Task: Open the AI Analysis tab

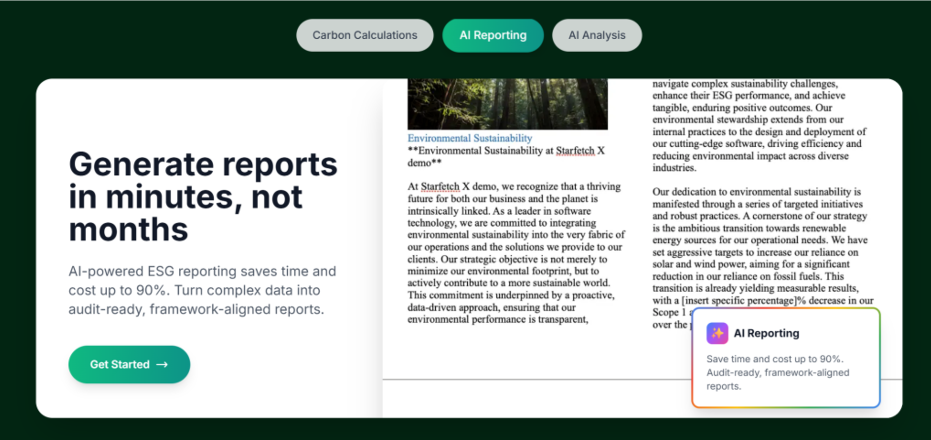Action: [x=597, y=35]
